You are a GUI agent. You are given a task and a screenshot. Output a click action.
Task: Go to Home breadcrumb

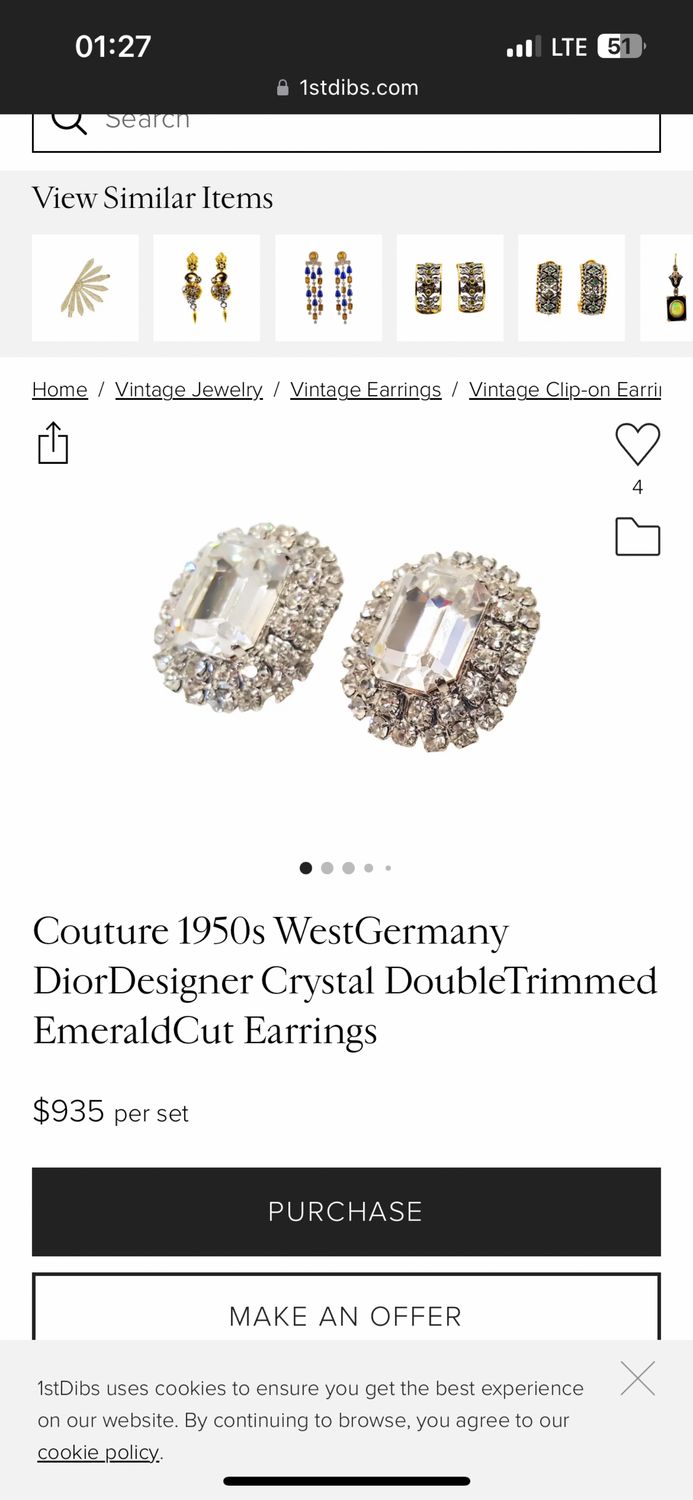(x=60, y=390)
